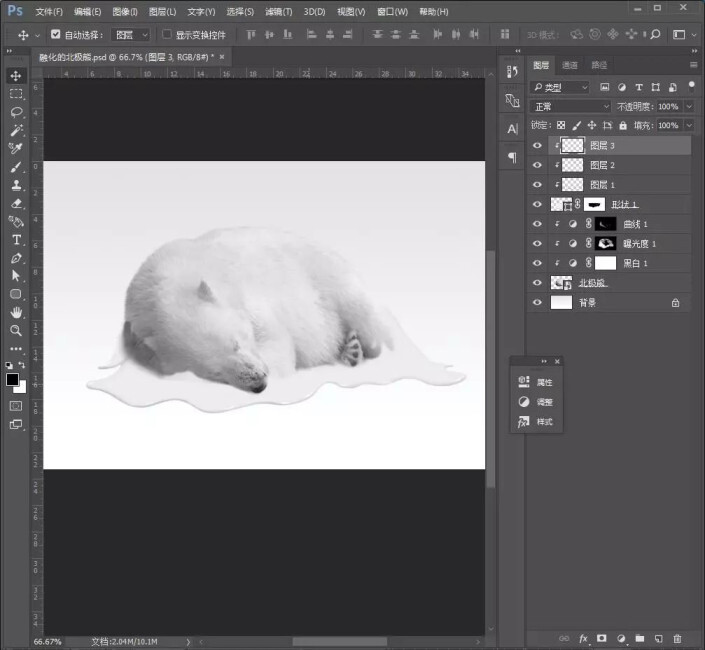This screenshot has width=705, height=650.
Task: Select the Horizontal Type tool
Action: (16, 240)
